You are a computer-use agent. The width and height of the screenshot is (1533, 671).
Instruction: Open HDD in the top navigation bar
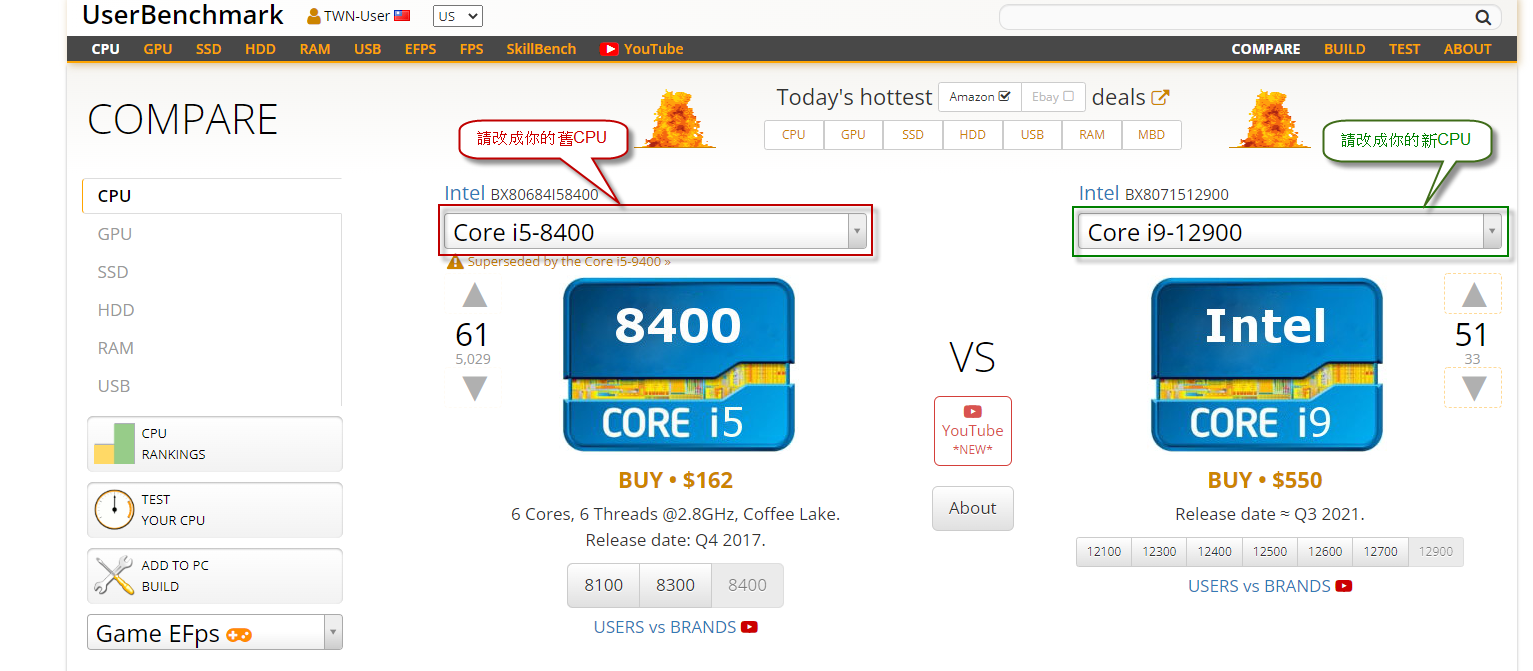pyautogui.click(x=260, y=49)
